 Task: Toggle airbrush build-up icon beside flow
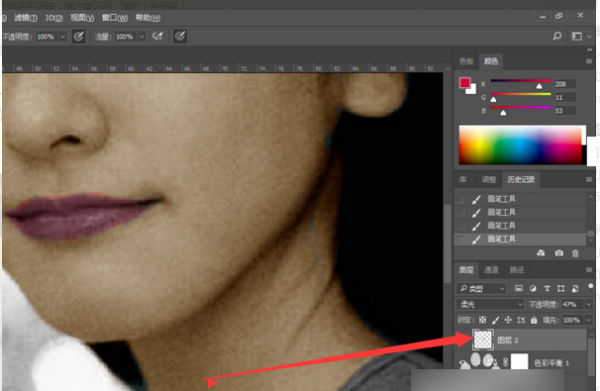(158, 36)
